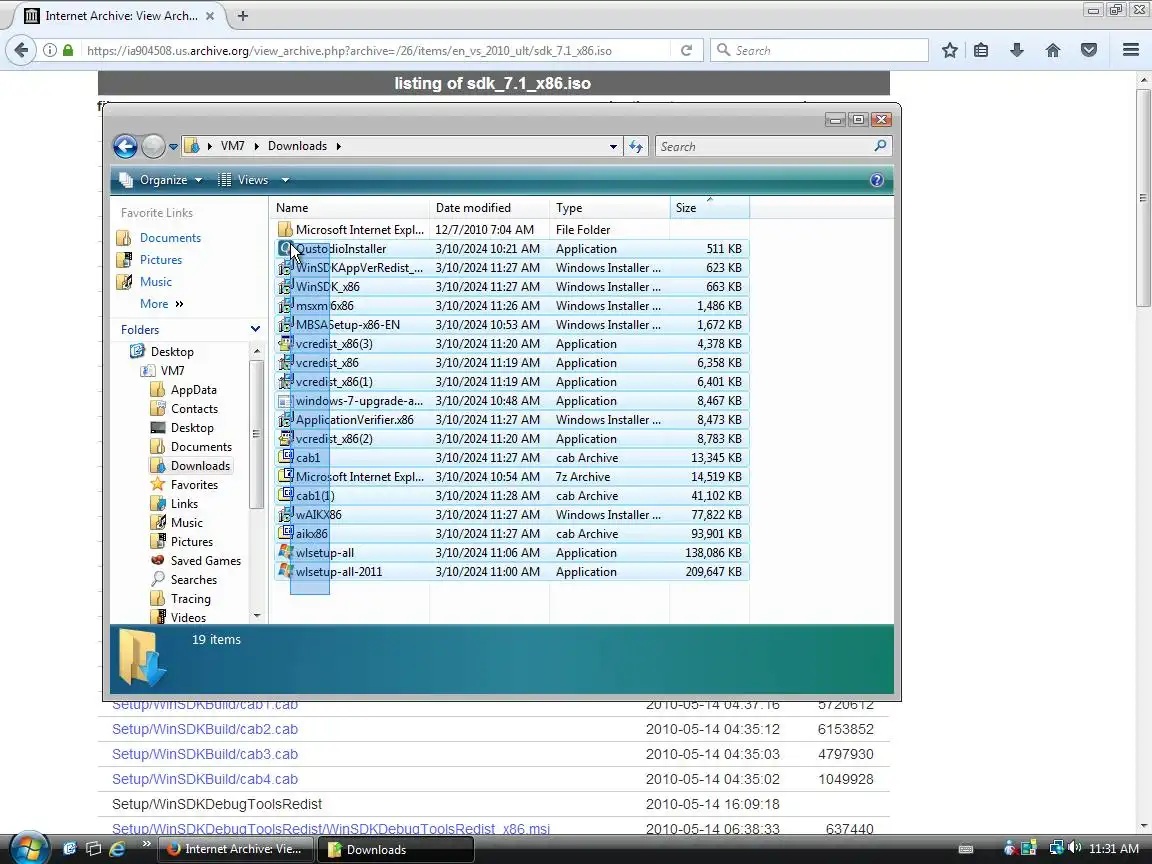Viewport: 1152px width, 864px height.
Task: Click the volume icon in system tray
Action: click(x=1074, y=848)
